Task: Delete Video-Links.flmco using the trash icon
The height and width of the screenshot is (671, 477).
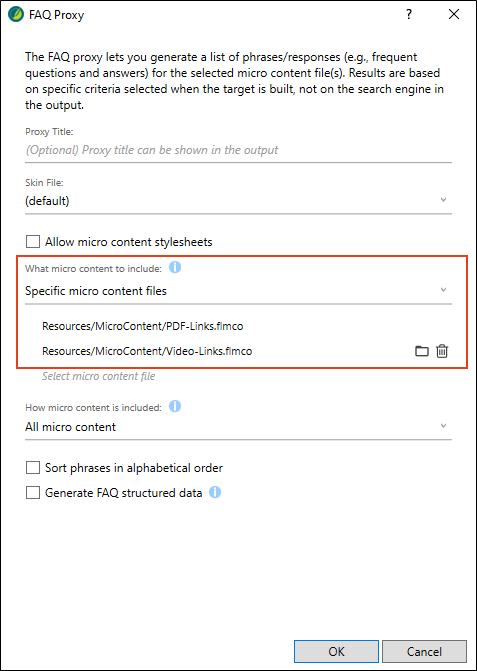Action: click(x=442, y=351)
